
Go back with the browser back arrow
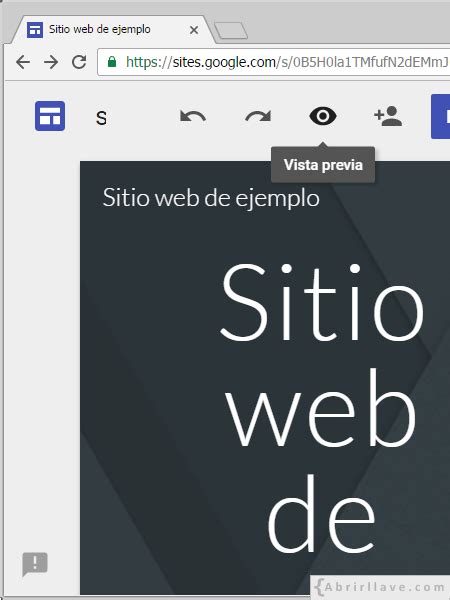(23, 62)
